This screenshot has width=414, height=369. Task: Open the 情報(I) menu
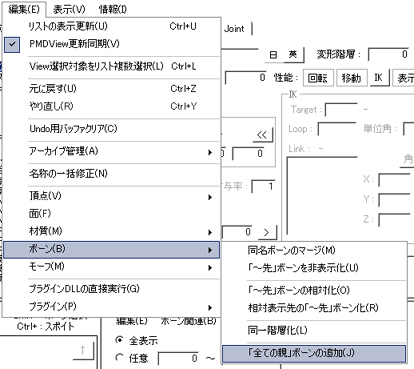[113, 9]
